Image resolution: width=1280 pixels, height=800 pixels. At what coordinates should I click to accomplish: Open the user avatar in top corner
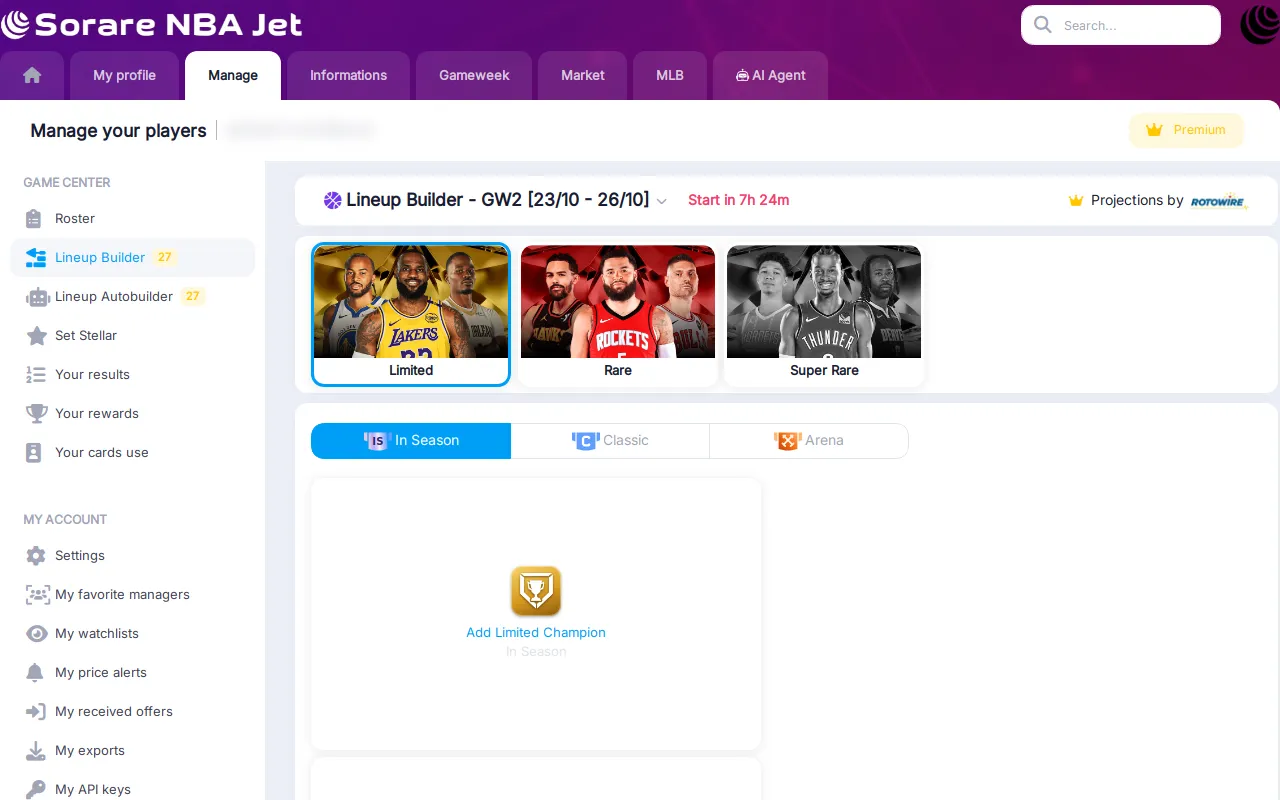[1259, 25]
